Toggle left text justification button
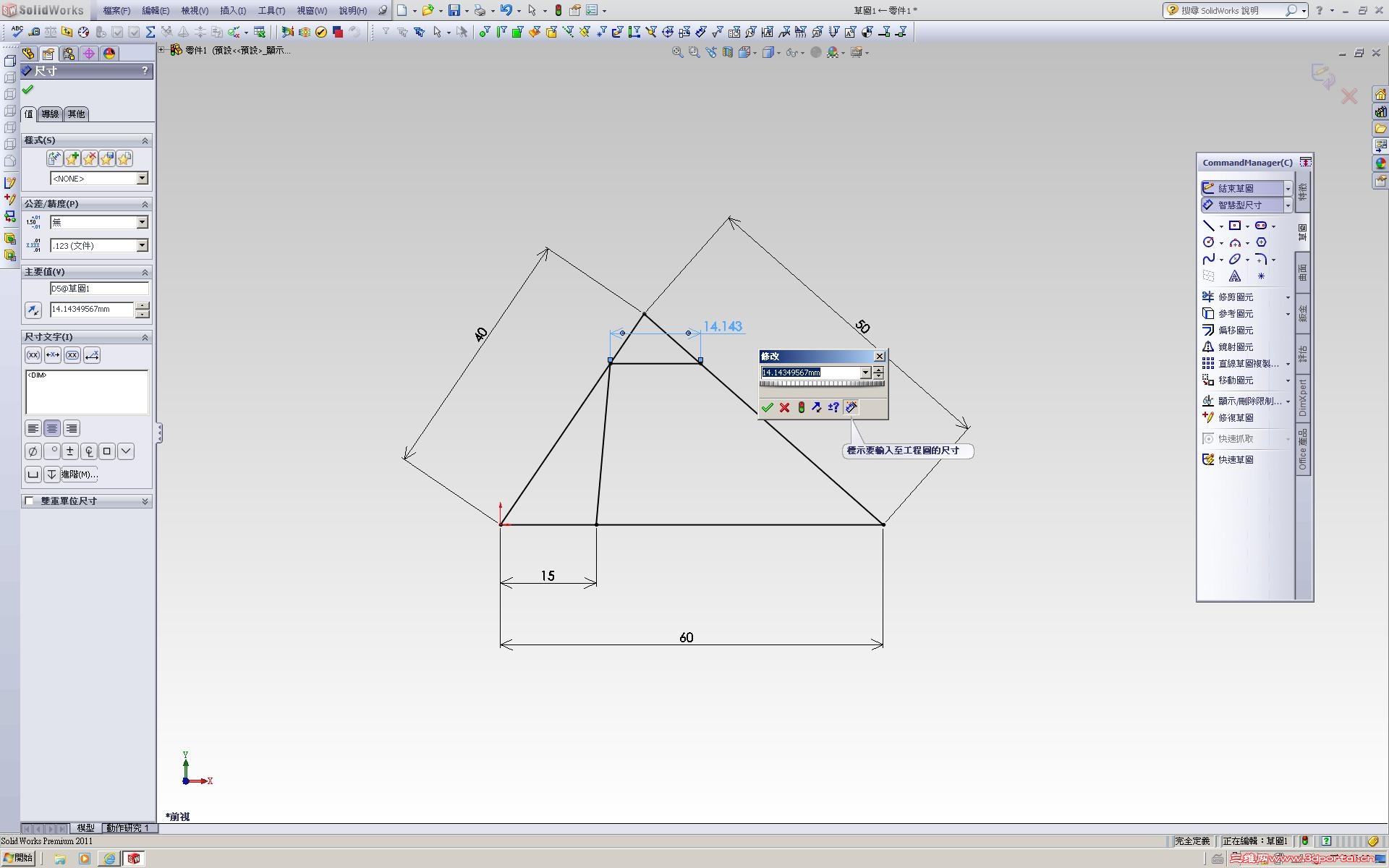 coord(33,428)
